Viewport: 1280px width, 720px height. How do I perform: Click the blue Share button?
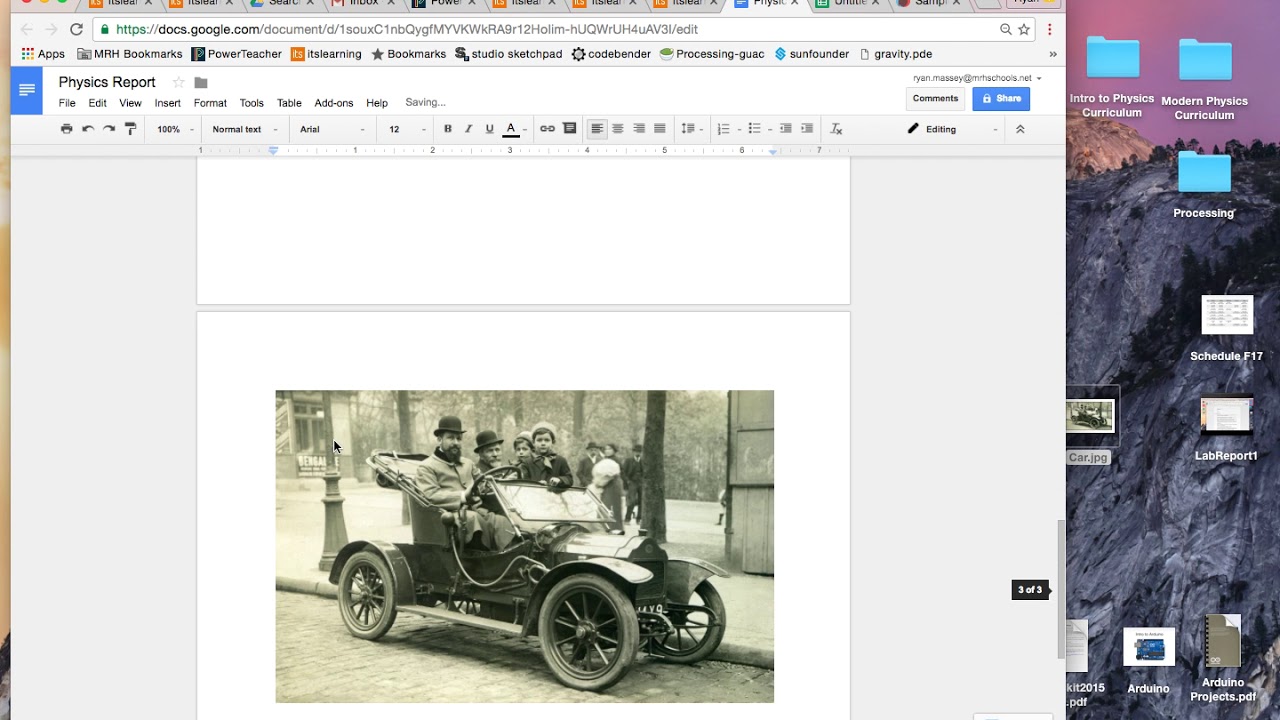coord(1001,98)
